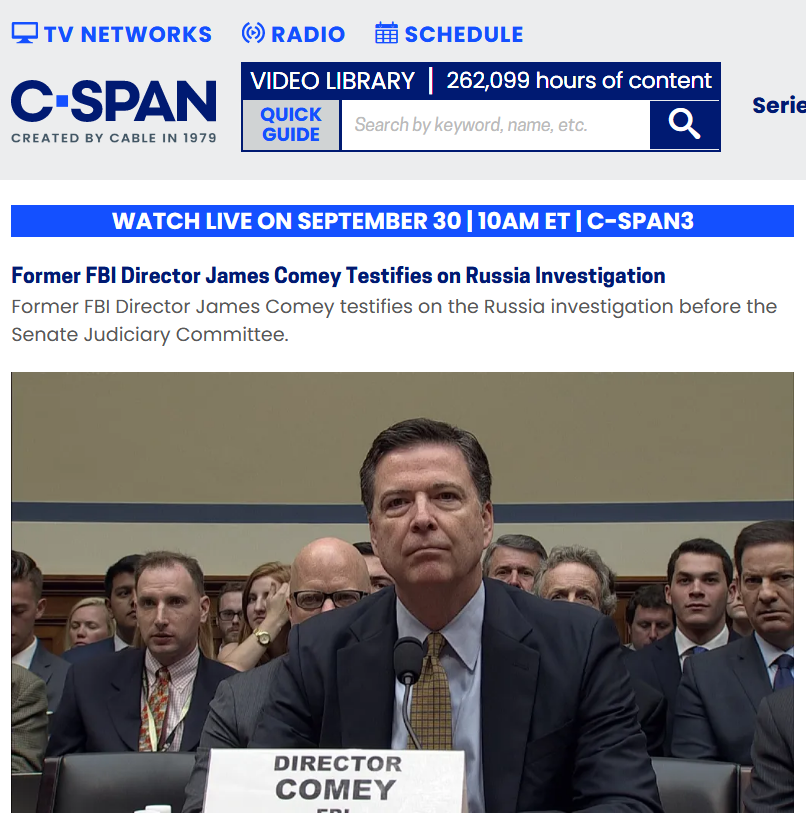The image size is (806, 825).
Task: Click the Director Comey nameplate in the video
Action: [x=335, y=780]
